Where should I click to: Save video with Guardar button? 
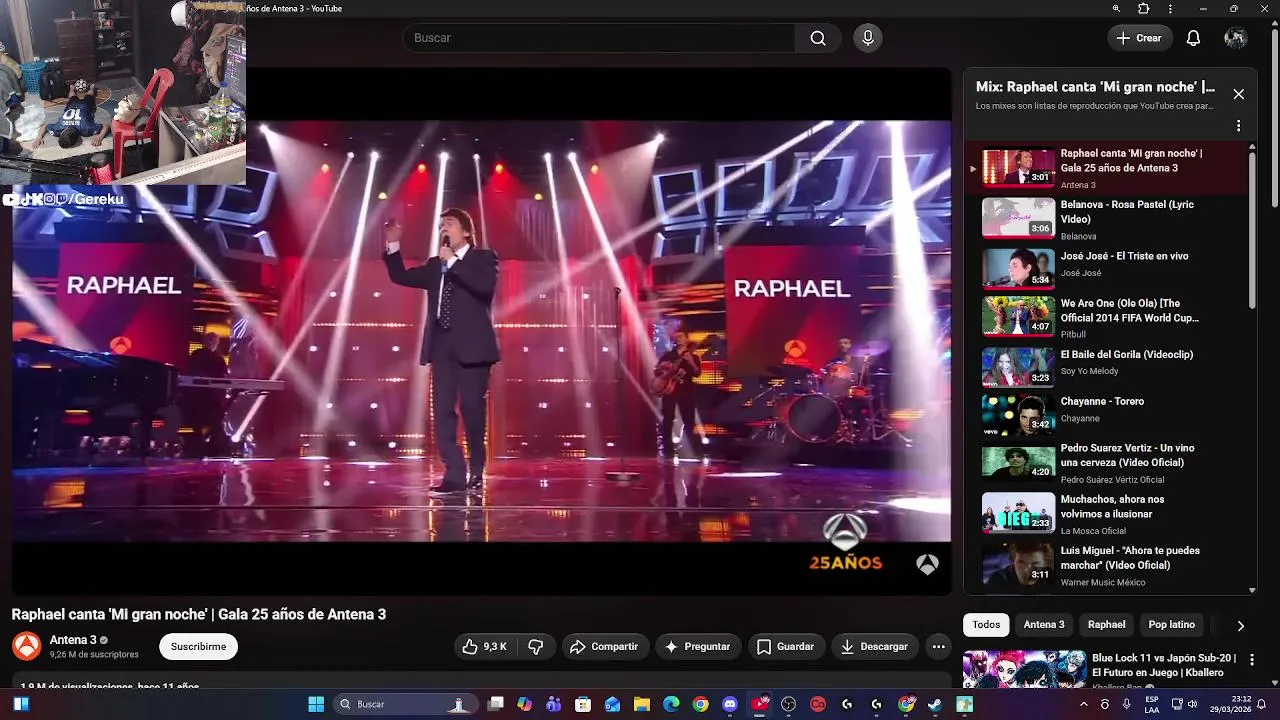click(x=785, y=647)
